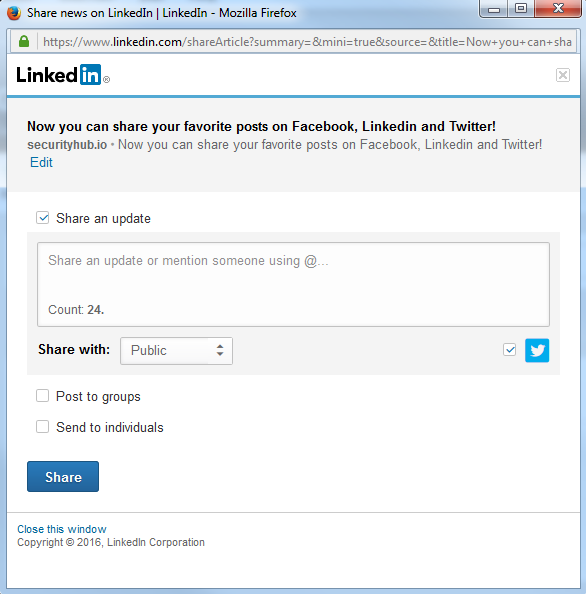
Task: Untick the Twitter sharing checkbox
Action: (509, 350)
